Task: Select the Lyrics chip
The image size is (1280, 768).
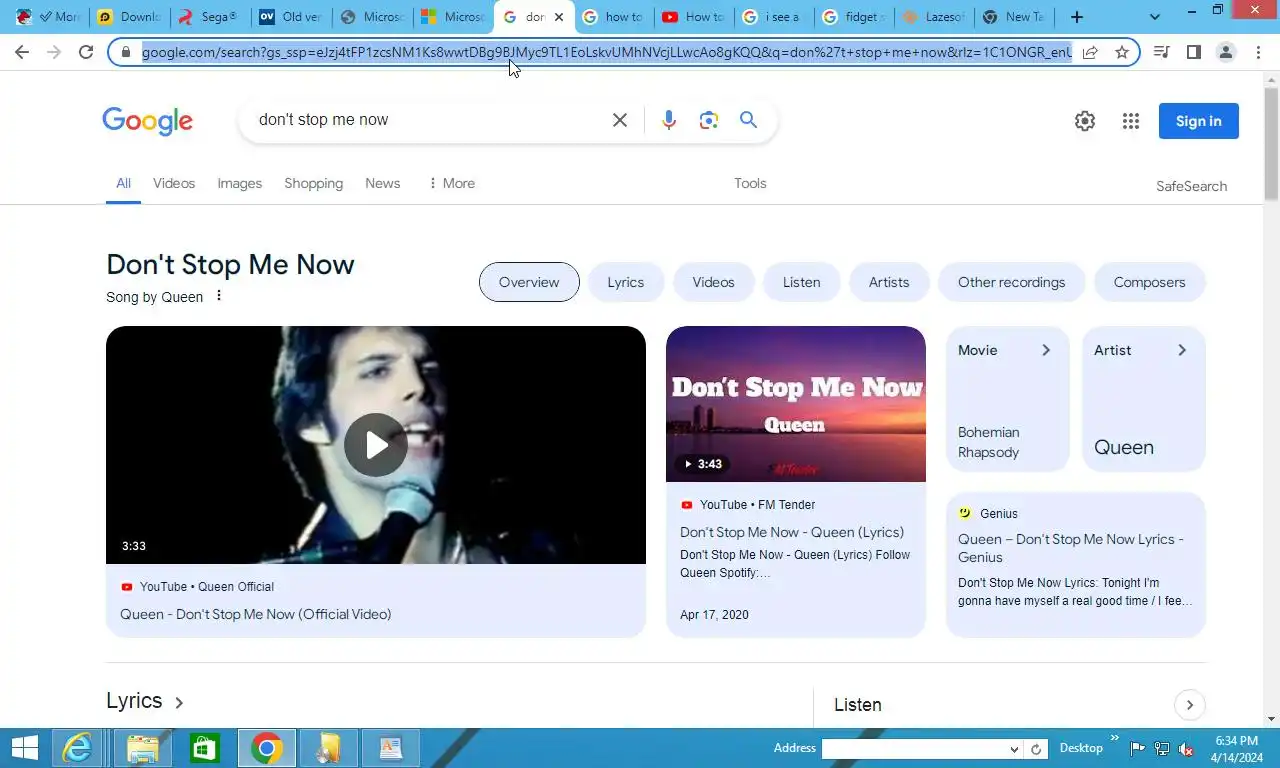Action: pos(626,282)
